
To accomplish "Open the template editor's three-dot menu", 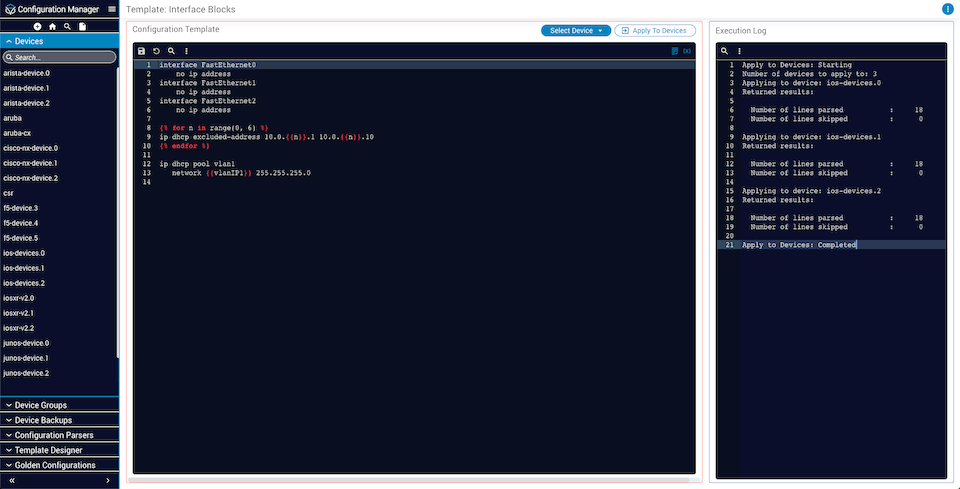I will pos(186,50).
